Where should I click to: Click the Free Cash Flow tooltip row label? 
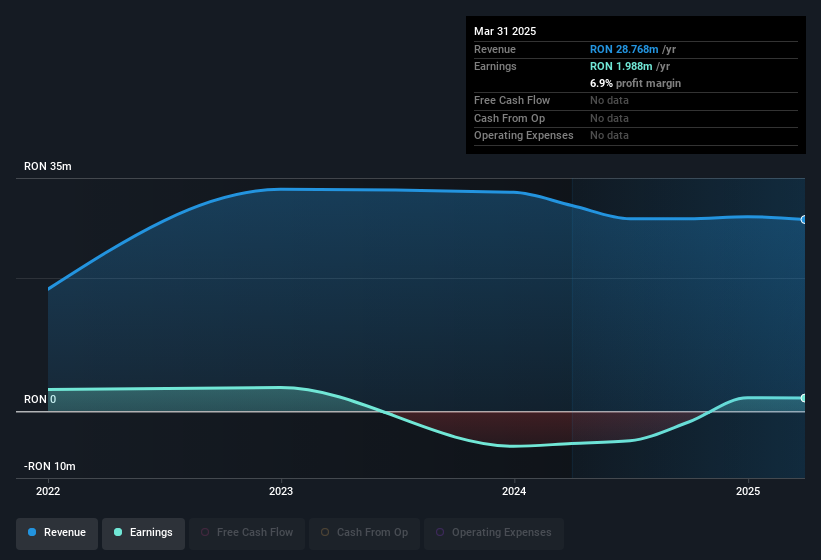(512, 100)
